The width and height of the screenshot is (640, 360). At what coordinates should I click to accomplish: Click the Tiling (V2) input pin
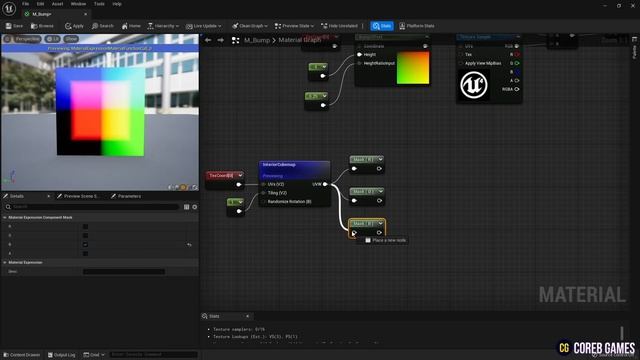[264, 193]
